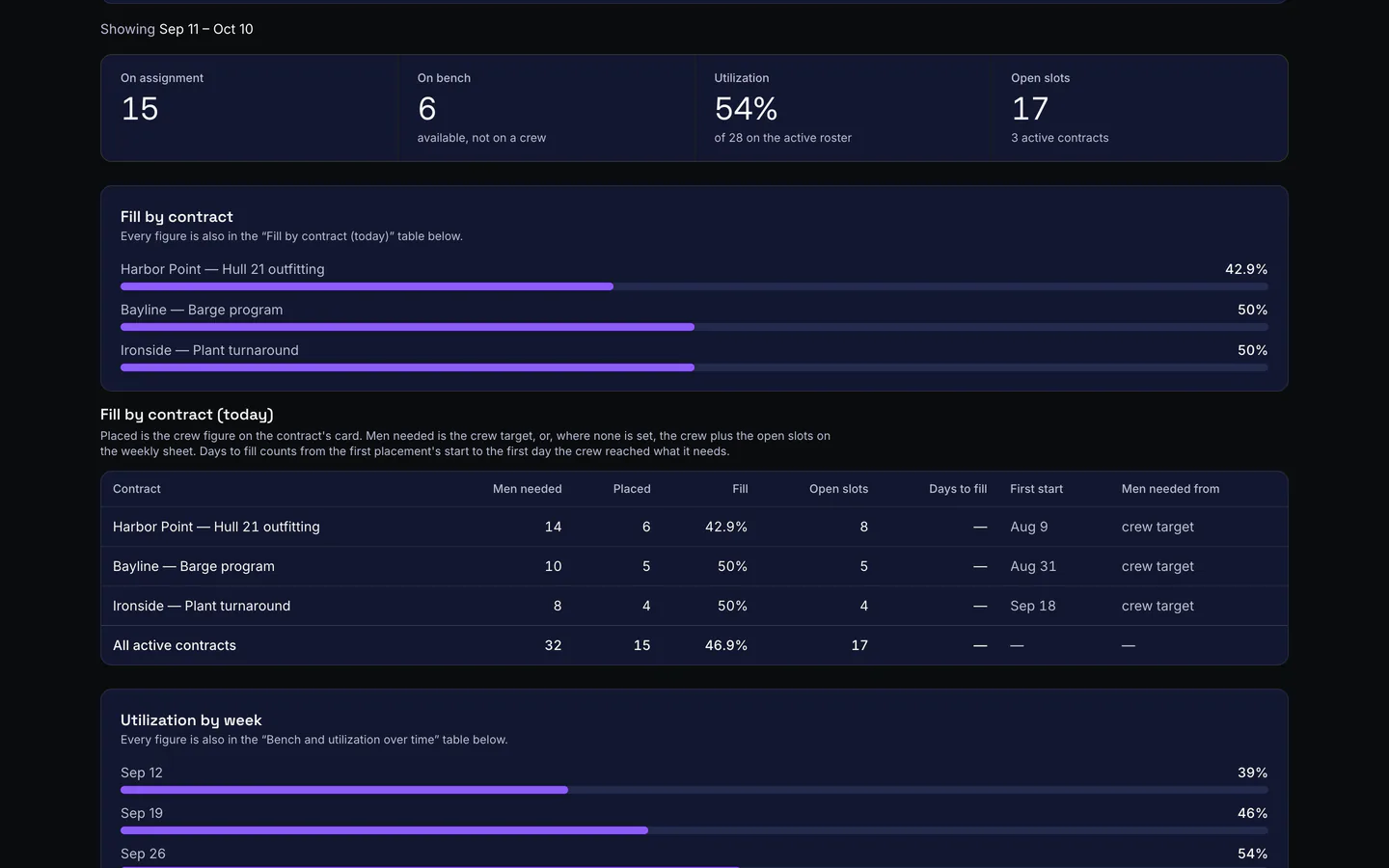Click the Sep 19 utilization progress bar
1389x868 pixels.
(694, 830)
